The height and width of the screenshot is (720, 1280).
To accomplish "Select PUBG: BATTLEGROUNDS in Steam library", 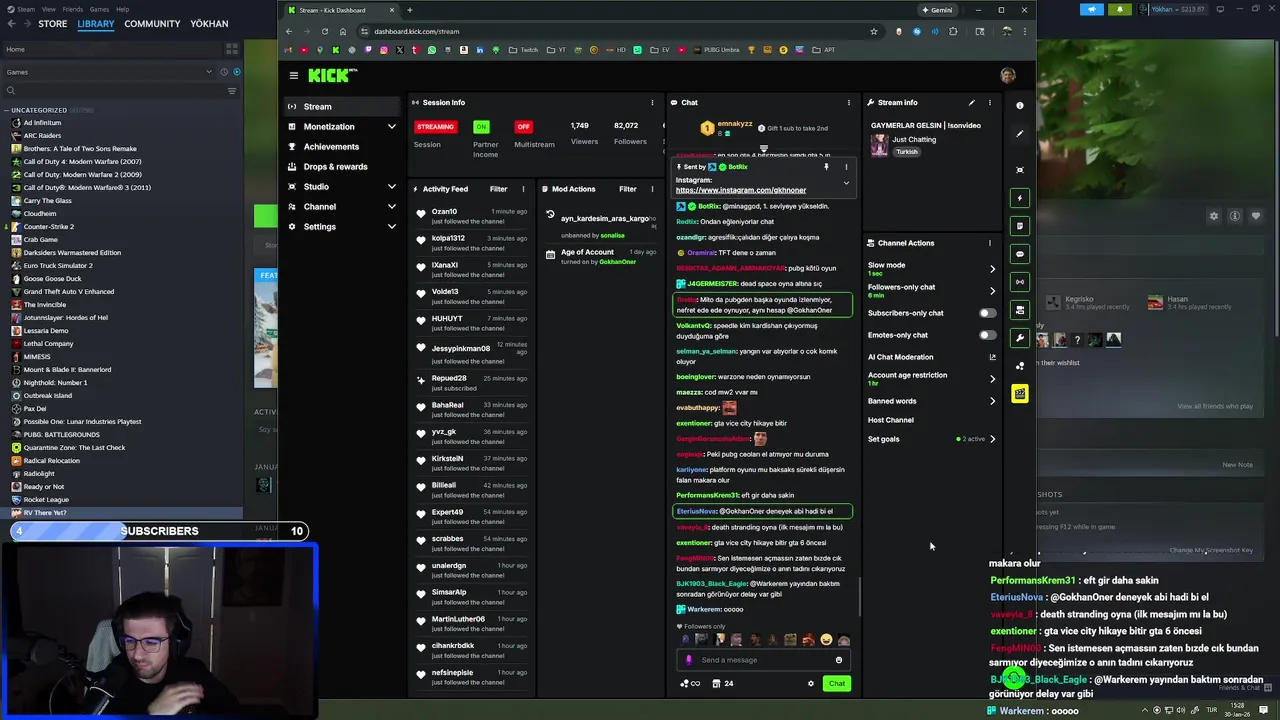I will tap(61, 435).
